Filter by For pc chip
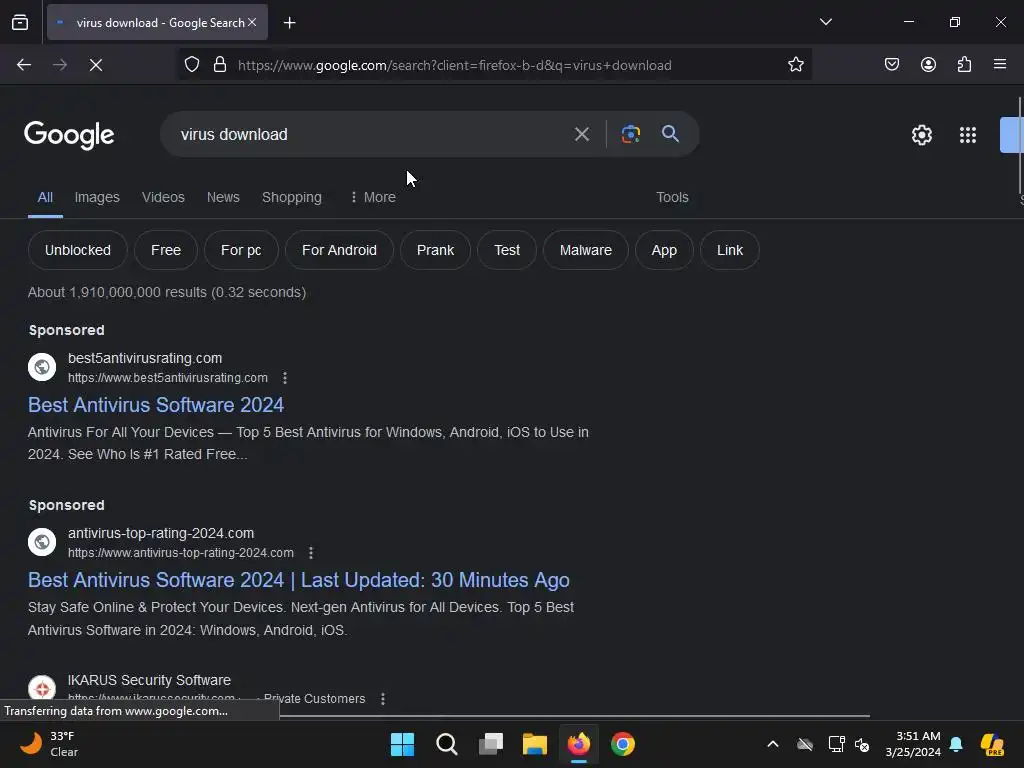 [x=241, y=250]
